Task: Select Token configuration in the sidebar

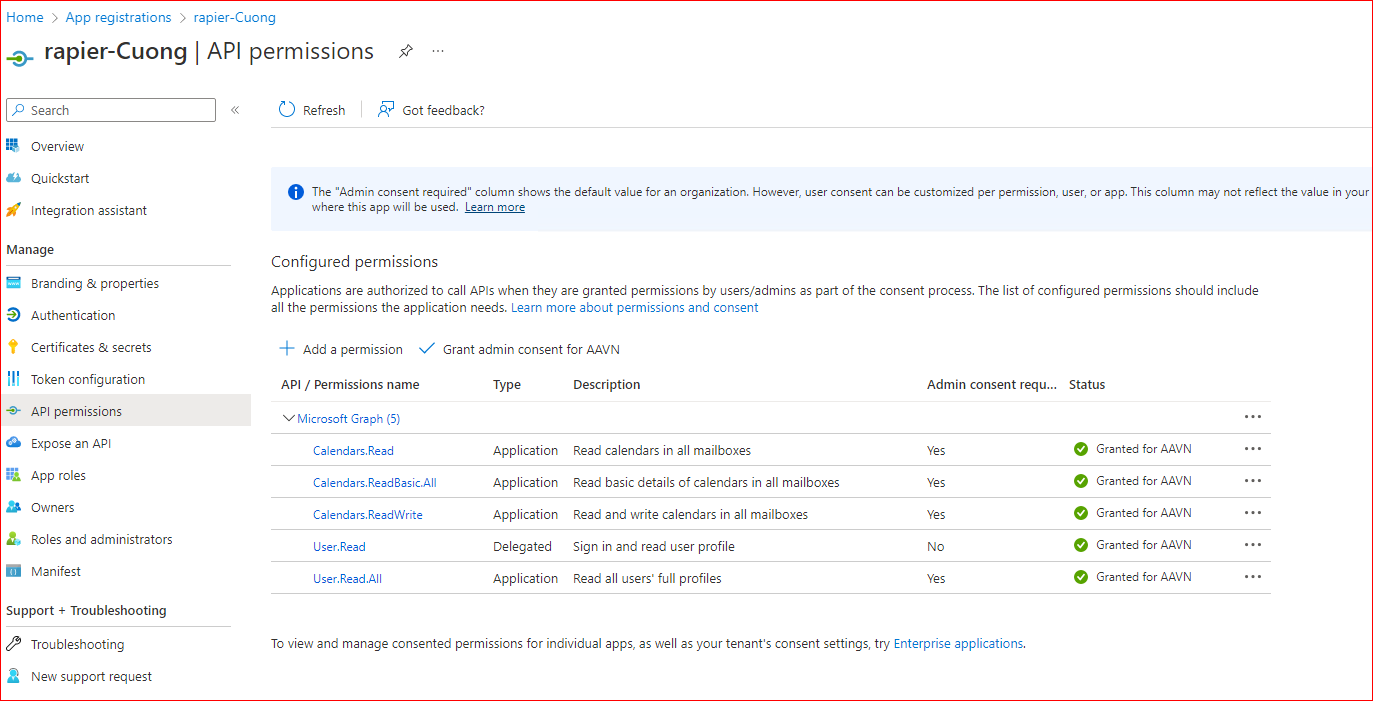Action: (88, 379)
